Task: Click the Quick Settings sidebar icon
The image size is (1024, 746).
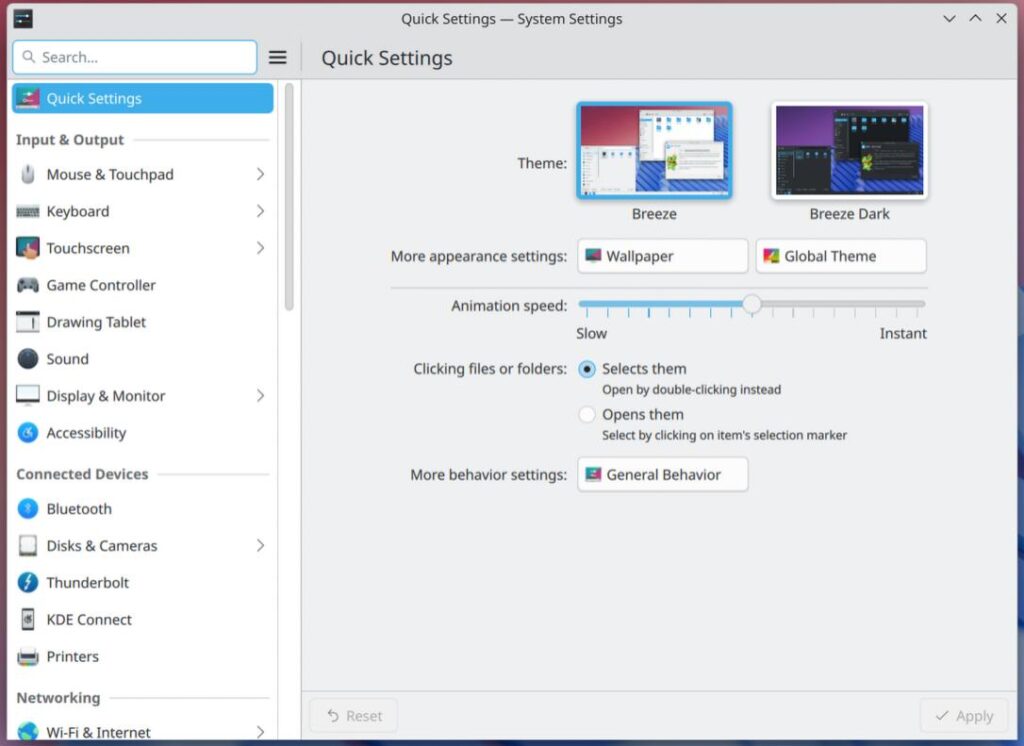Action: (x=27, y=98)
